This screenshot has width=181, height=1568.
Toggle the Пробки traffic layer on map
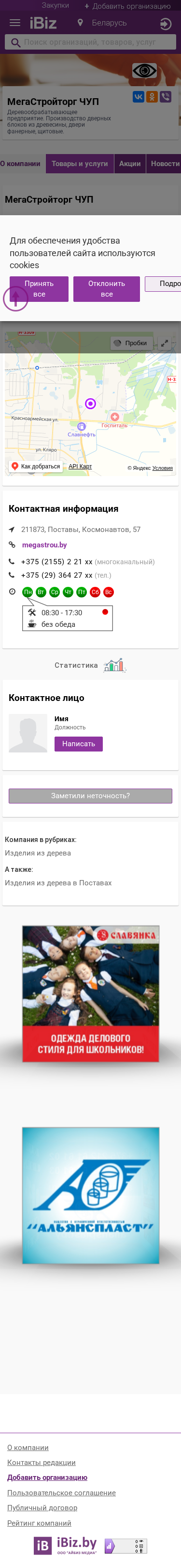[x=130, y=343]
